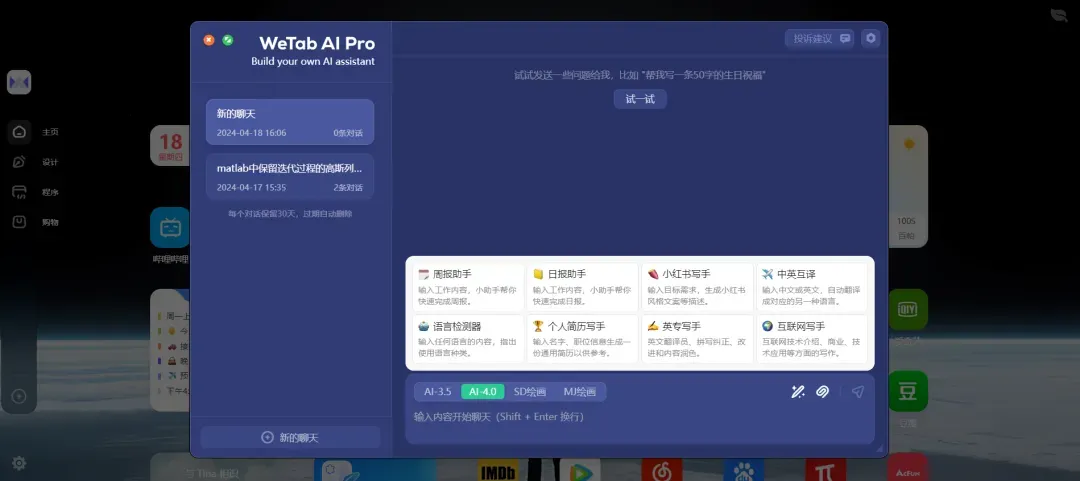Click the 每个对话保留30天 notice text
Screen dimensions: 1080x481
[290, 214]
